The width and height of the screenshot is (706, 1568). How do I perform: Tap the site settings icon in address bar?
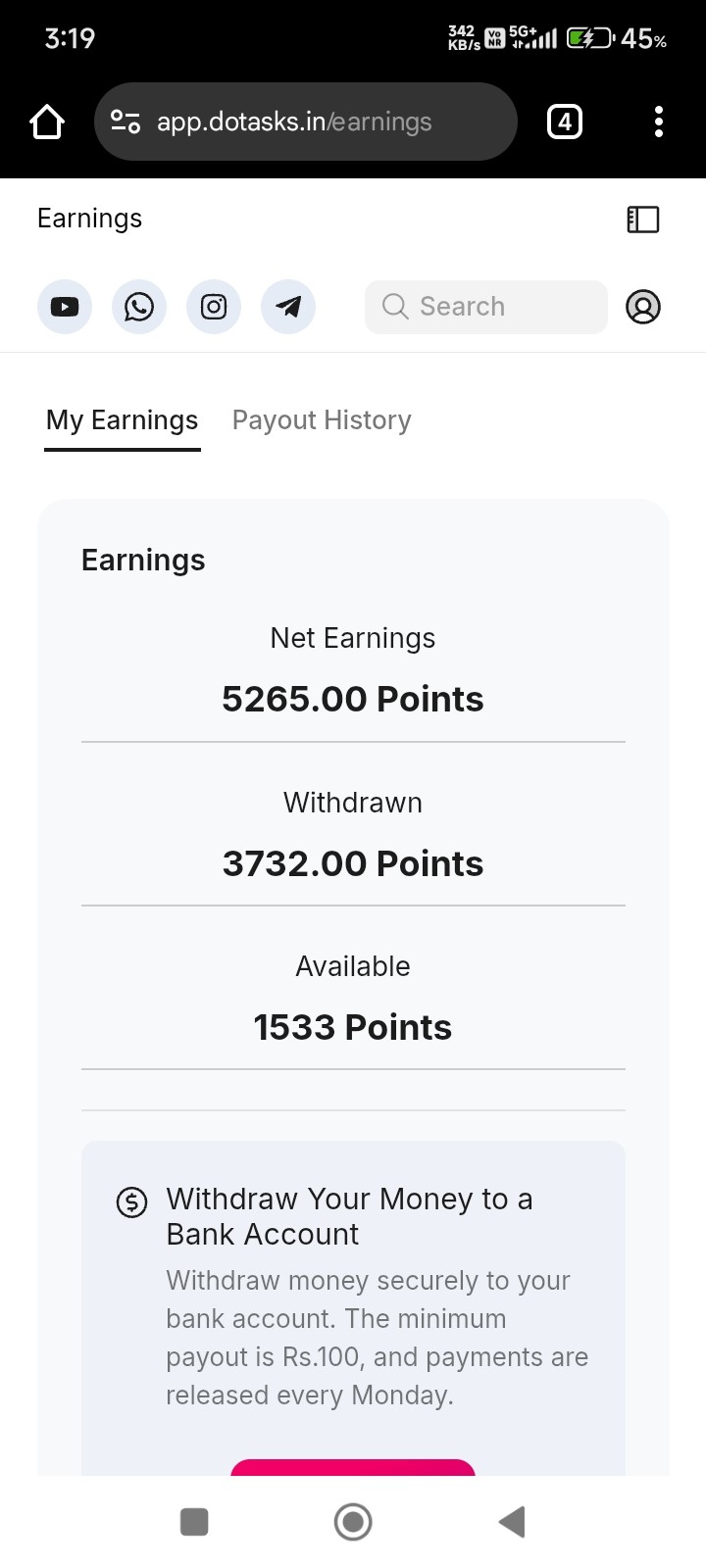point(126,122)
